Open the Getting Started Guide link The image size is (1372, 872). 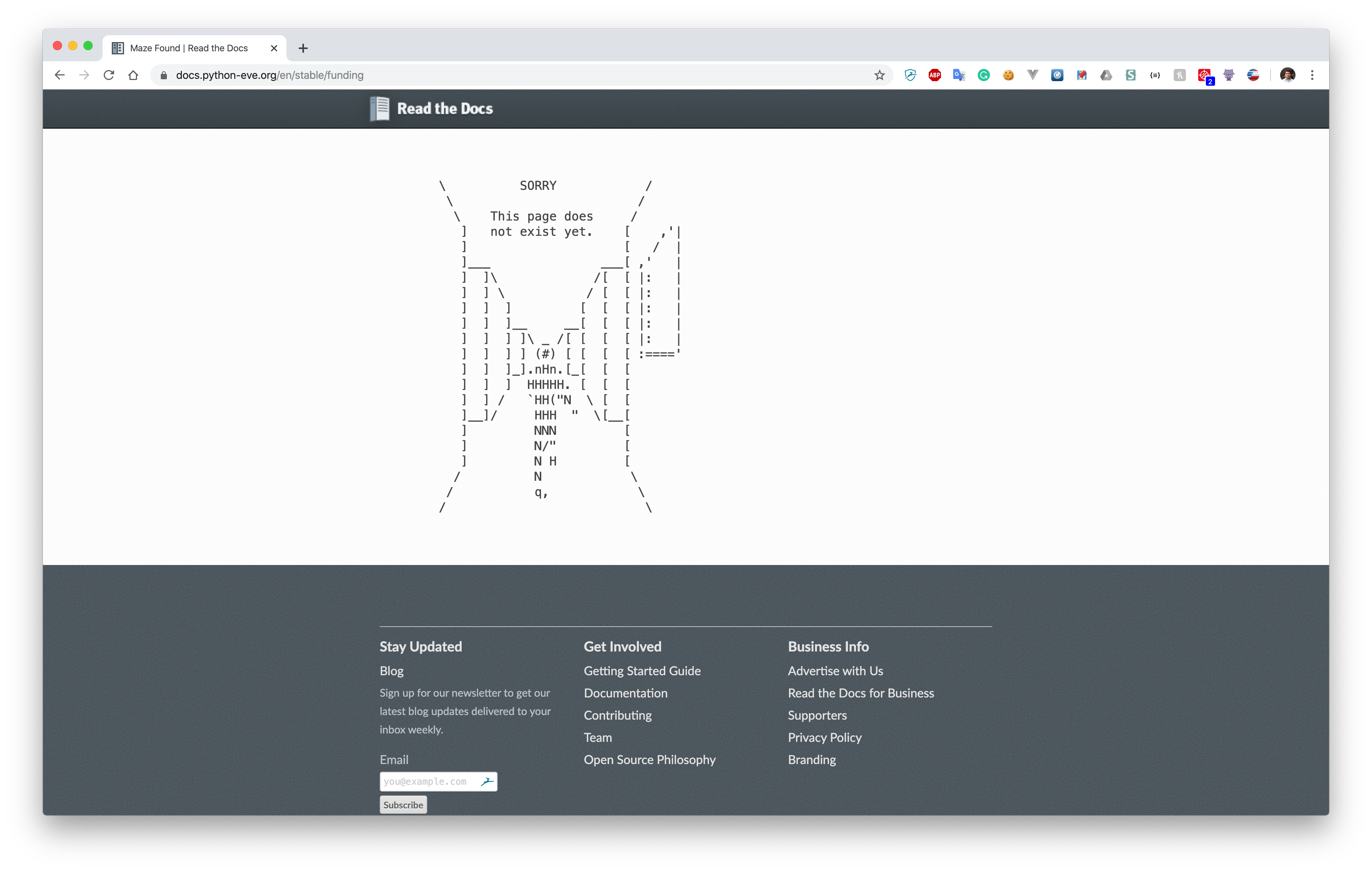point(642,670)
